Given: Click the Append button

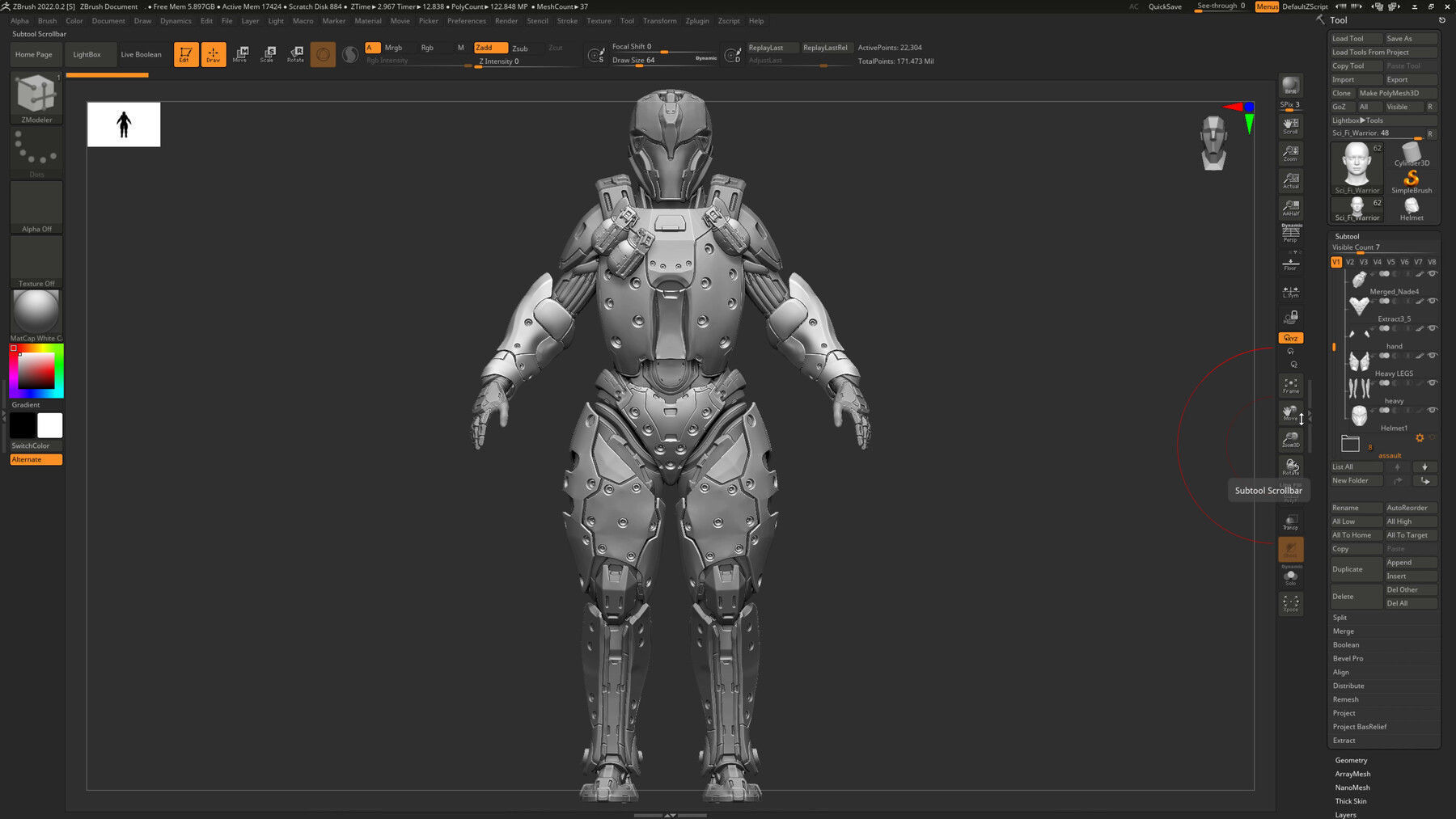Looking at the screenshot, I should [x=1411, y=563].
